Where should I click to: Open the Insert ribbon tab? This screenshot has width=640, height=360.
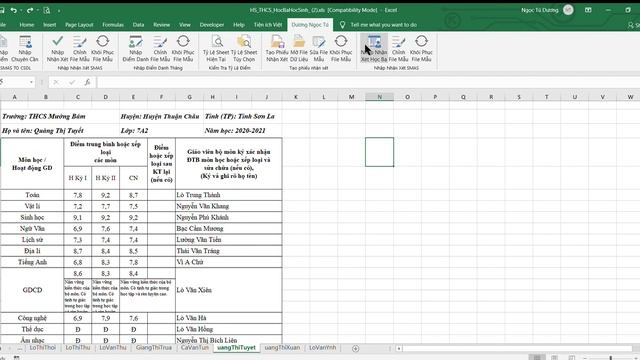(49, 25)
